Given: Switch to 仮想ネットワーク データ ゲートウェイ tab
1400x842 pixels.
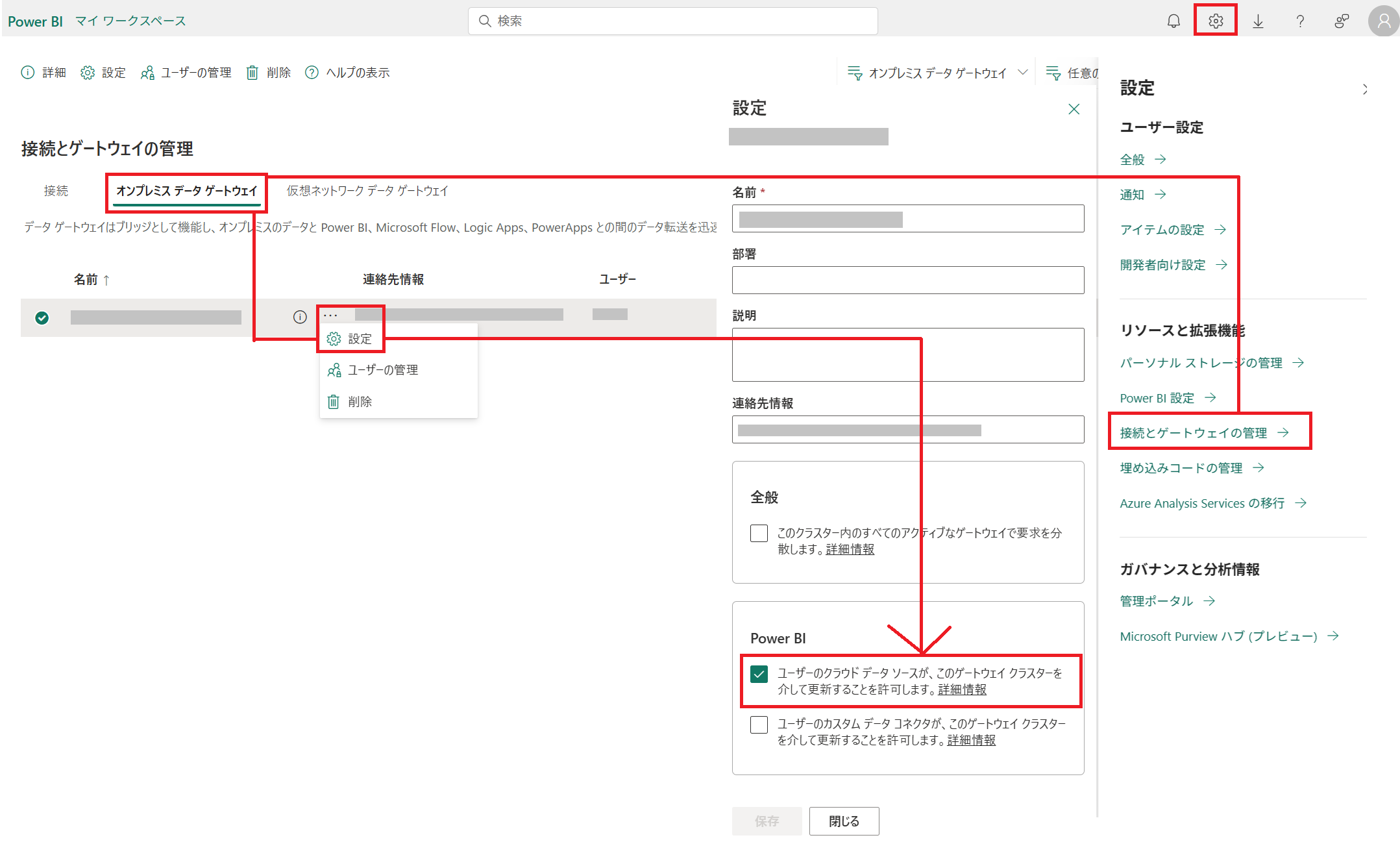Looking at the screenshot, I should [367, 191].
